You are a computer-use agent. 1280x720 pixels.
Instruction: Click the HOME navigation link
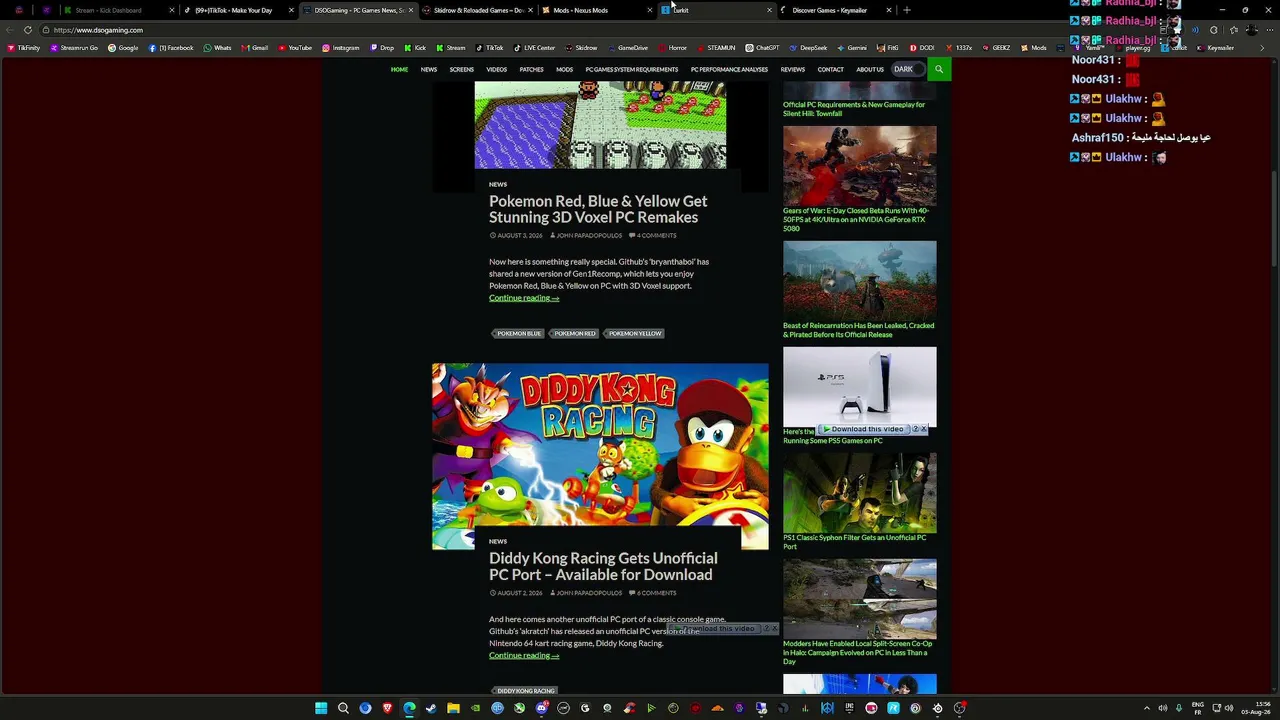click(x=399, y=69)
